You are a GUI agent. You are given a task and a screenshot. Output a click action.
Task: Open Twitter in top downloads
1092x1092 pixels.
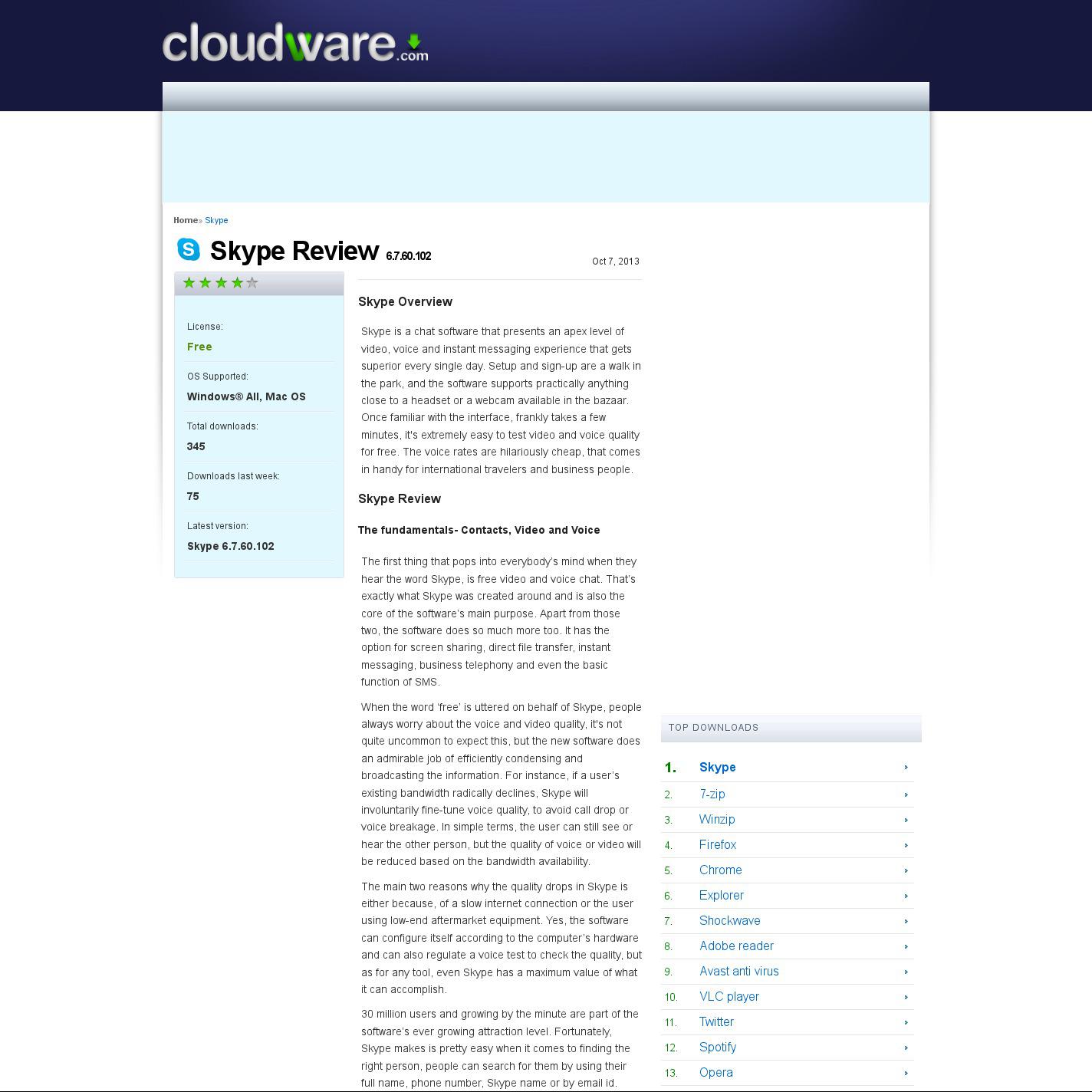click(x=716, y=1022)
